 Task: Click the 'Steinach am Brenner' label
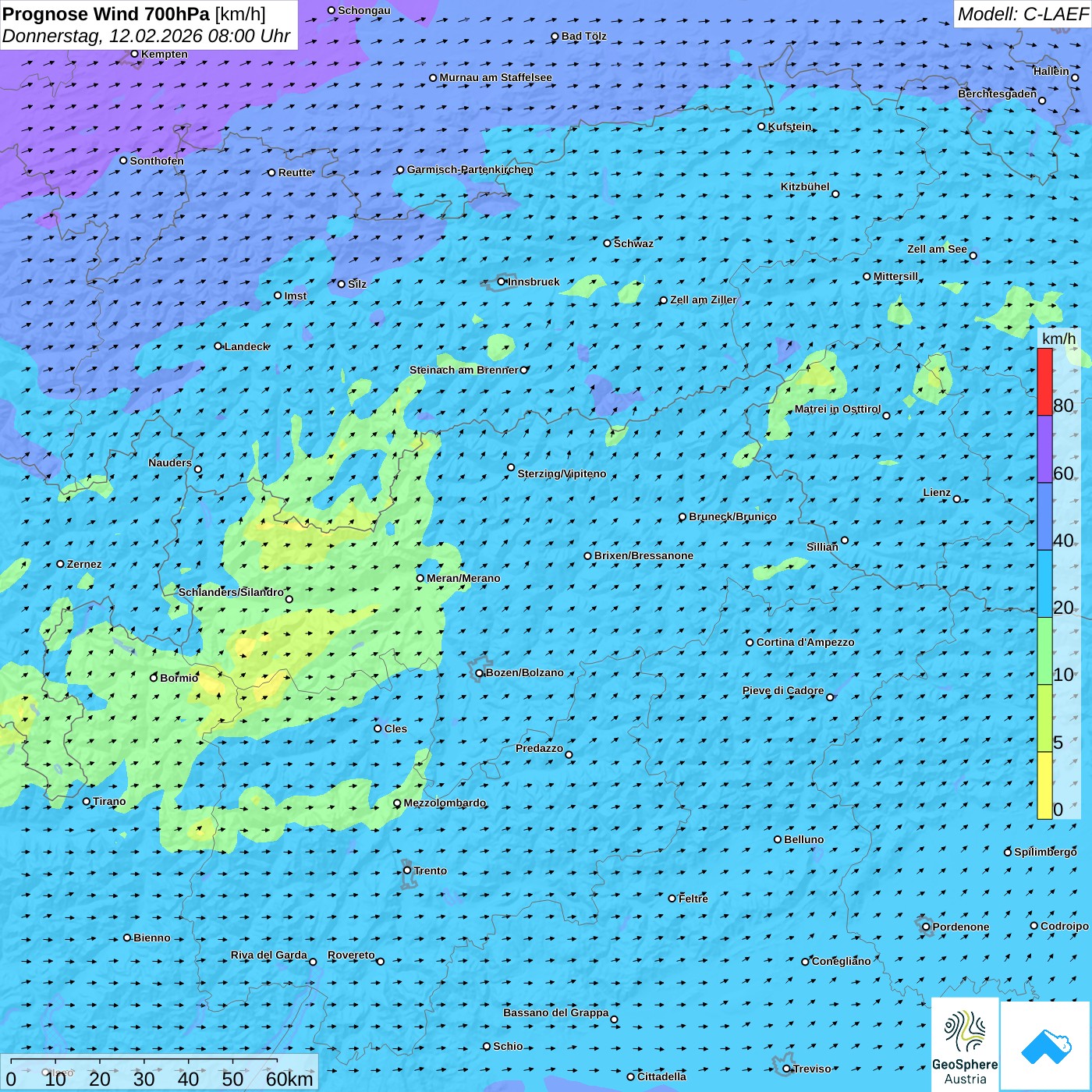[x=464, y=370]
